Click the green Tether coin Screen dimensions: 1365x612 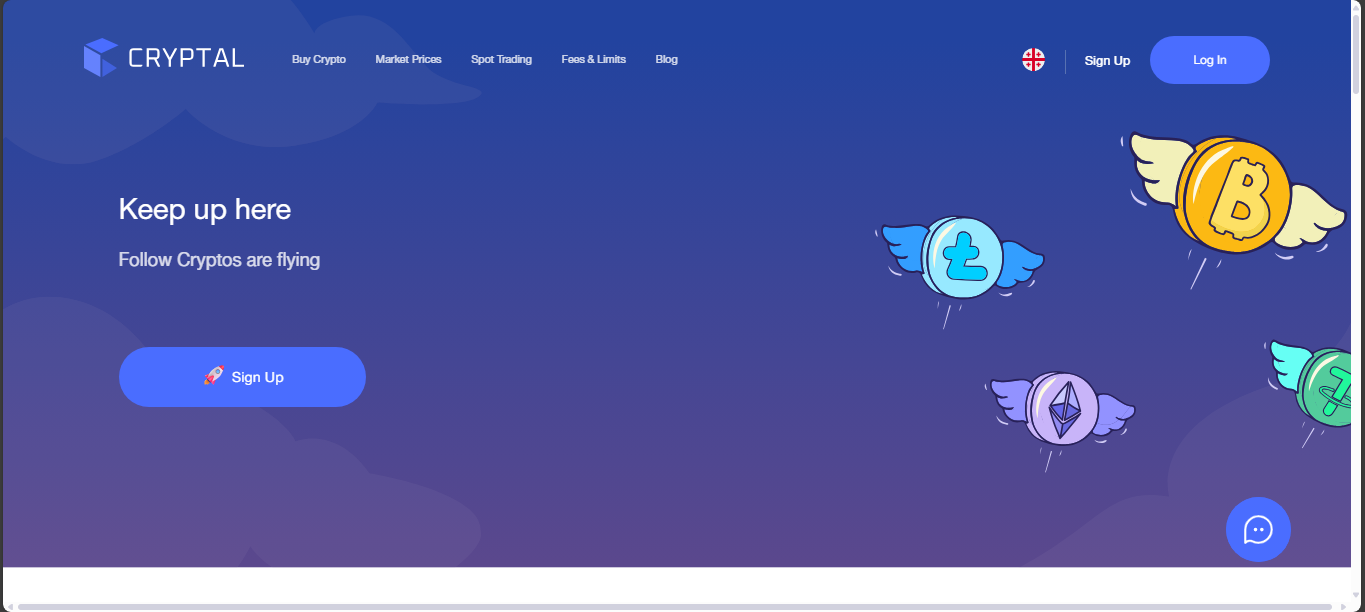coord(1335,388)
